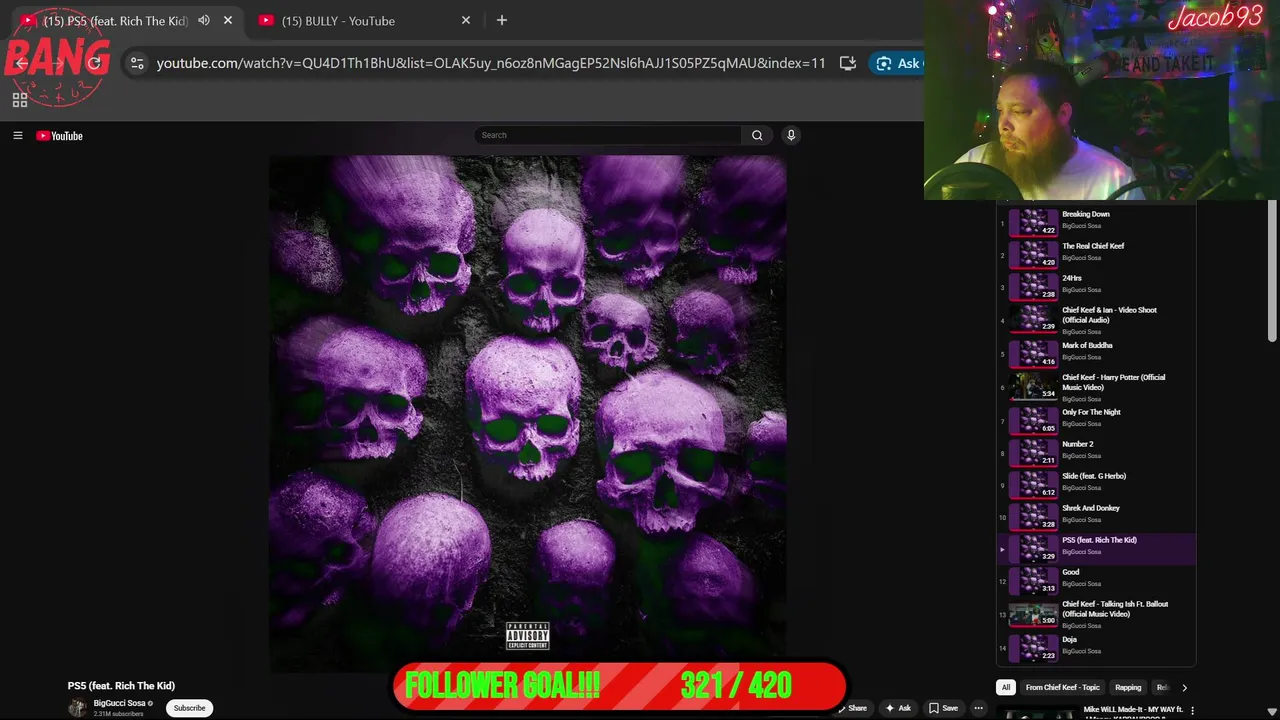1280x720 pixels.
Task: Open the tab groups grid icon
Action: pyautogui.click(x=19, y=100)
